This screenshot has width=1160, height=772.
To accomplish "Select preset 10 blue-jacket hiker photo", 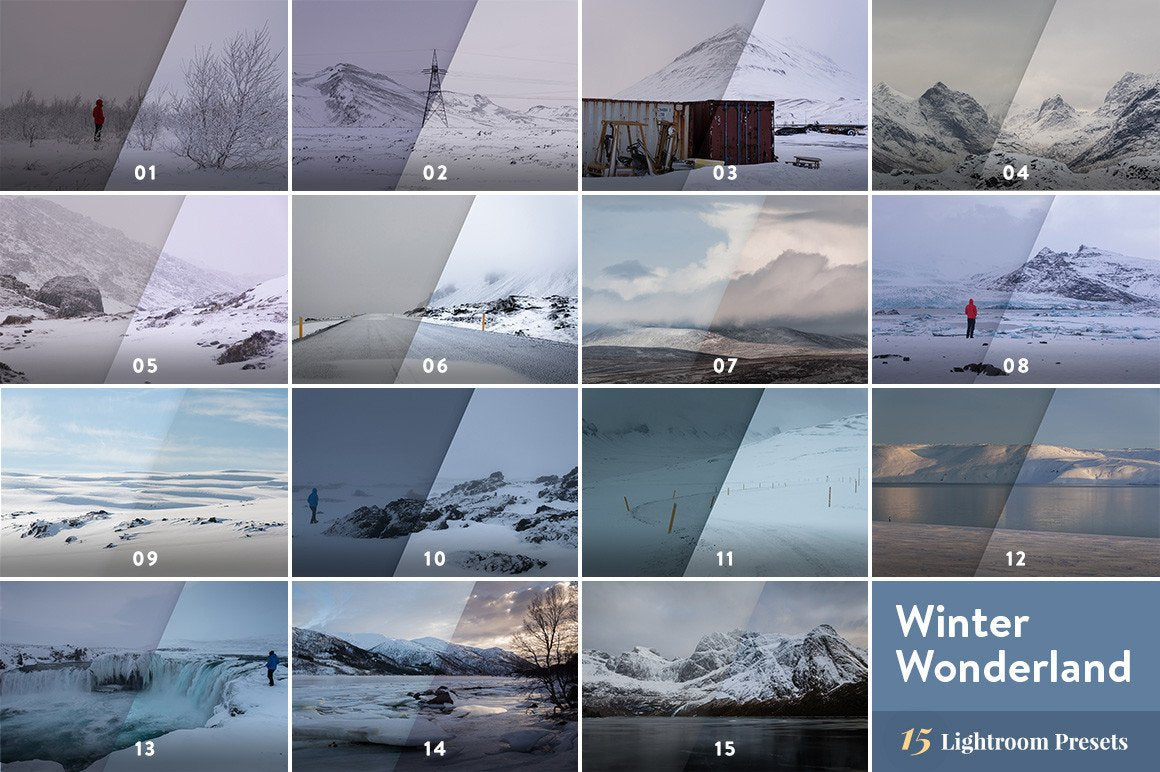I will [435, 482].
